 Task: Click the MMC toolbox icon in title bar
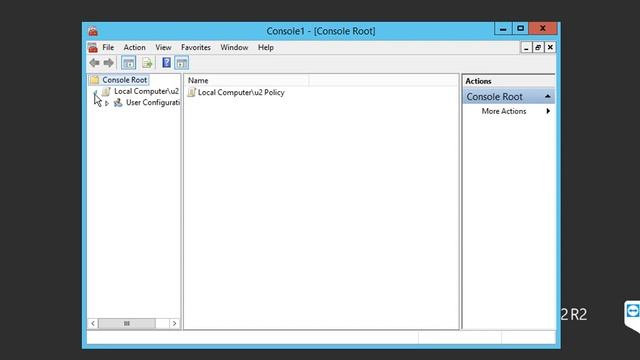tap(93, 31)
